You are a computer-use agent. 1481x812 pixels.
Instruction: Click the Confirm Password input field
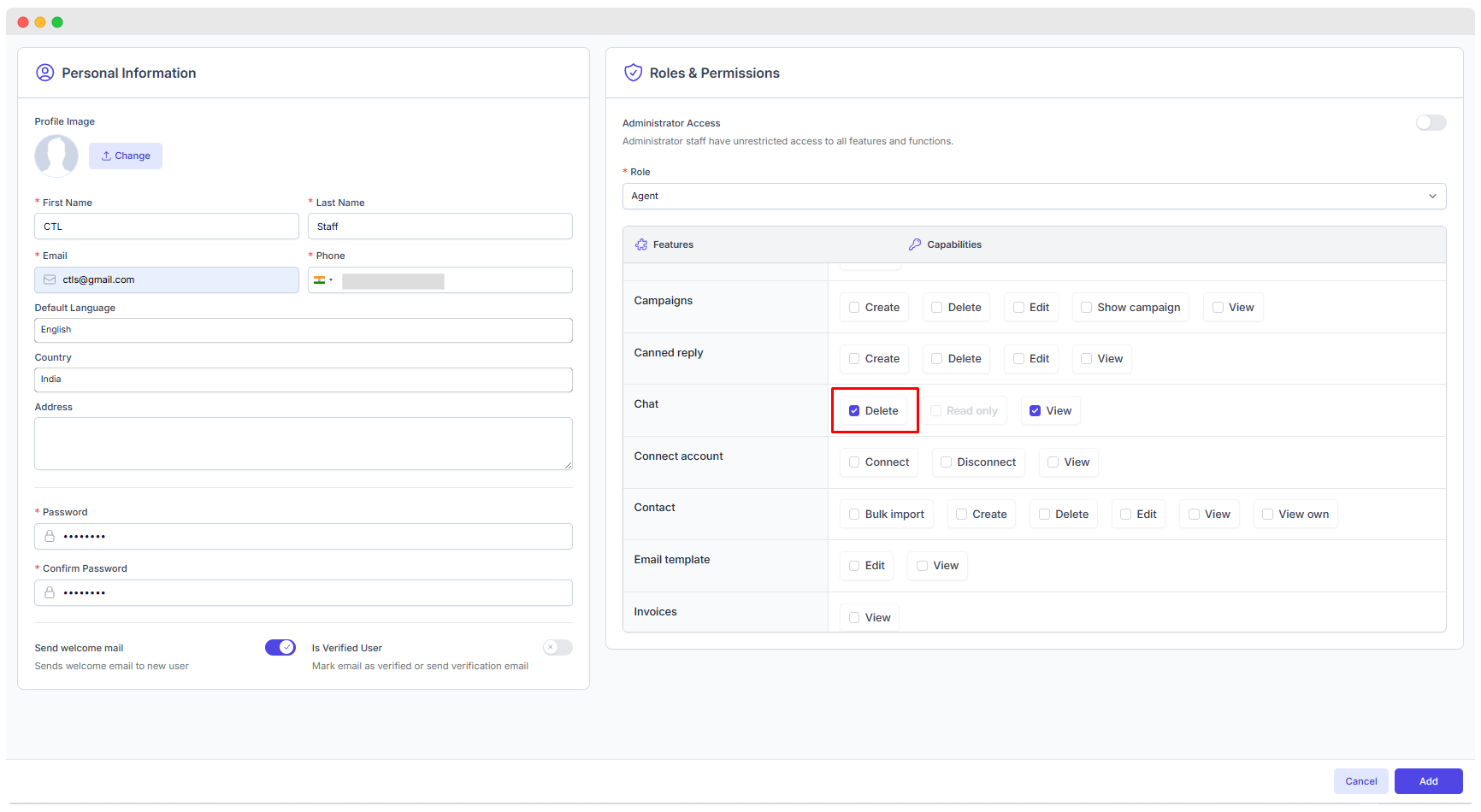click(x=304, y=592)
